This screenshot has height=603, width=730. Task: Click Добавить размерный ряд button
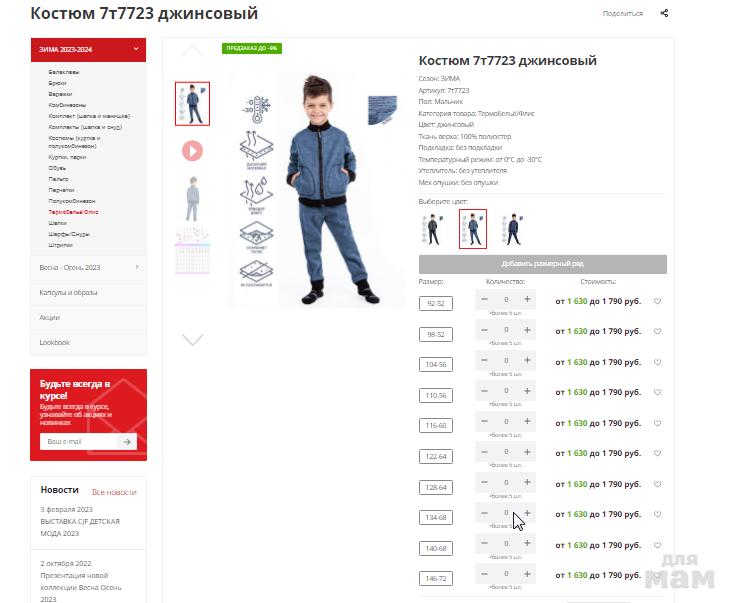pyautogui.click(x=542, y=264)
